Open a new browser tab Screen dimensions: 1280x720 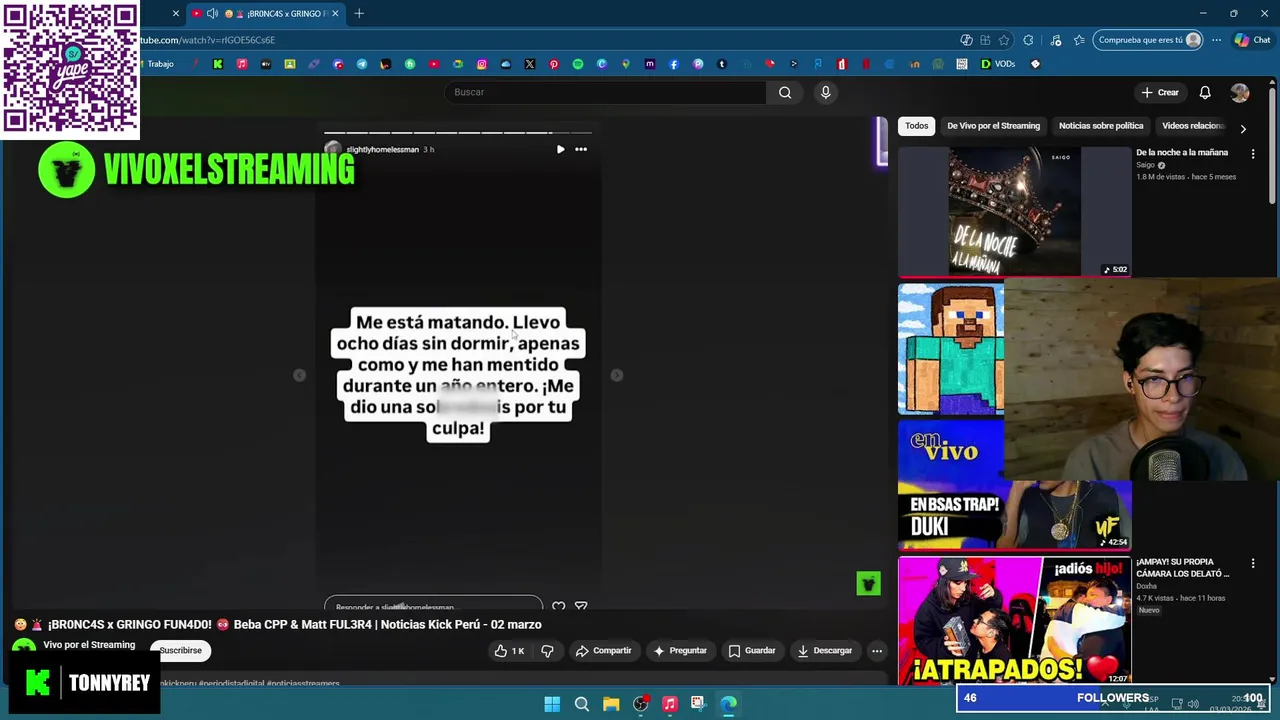tap(359, 13)
